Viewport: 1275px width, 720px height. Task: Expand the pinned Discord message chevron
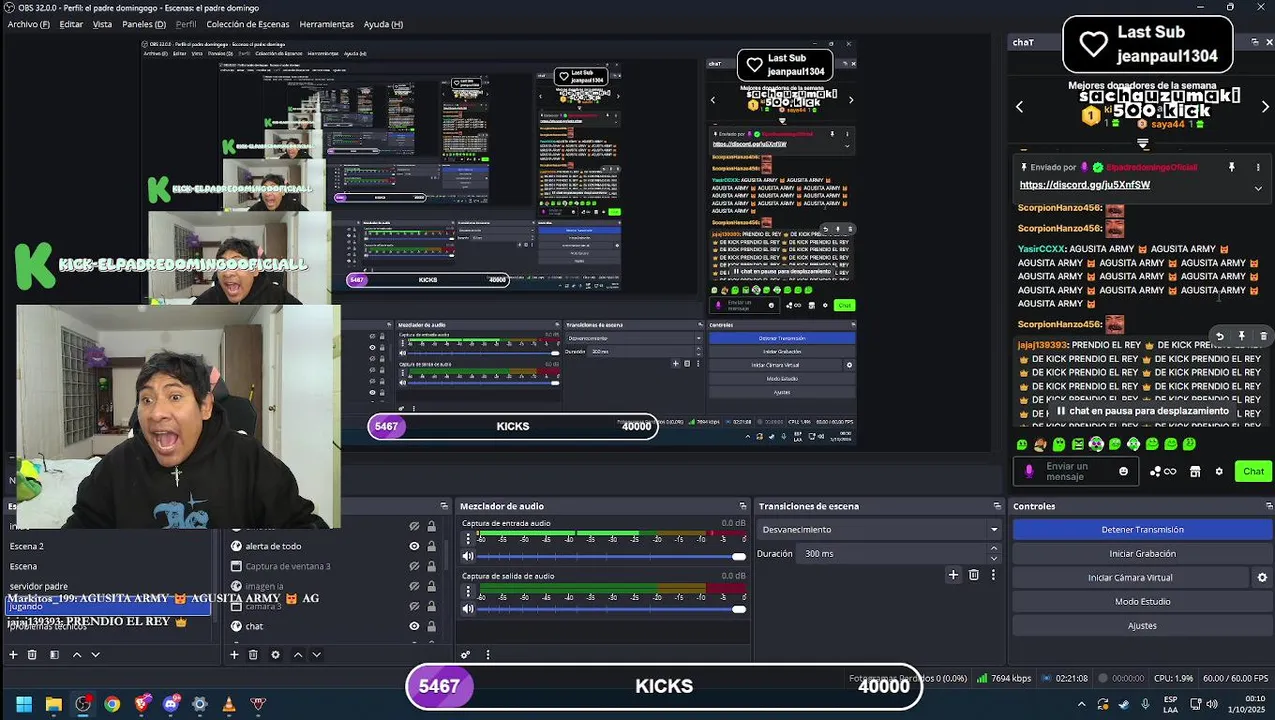tap(1258, 188)
